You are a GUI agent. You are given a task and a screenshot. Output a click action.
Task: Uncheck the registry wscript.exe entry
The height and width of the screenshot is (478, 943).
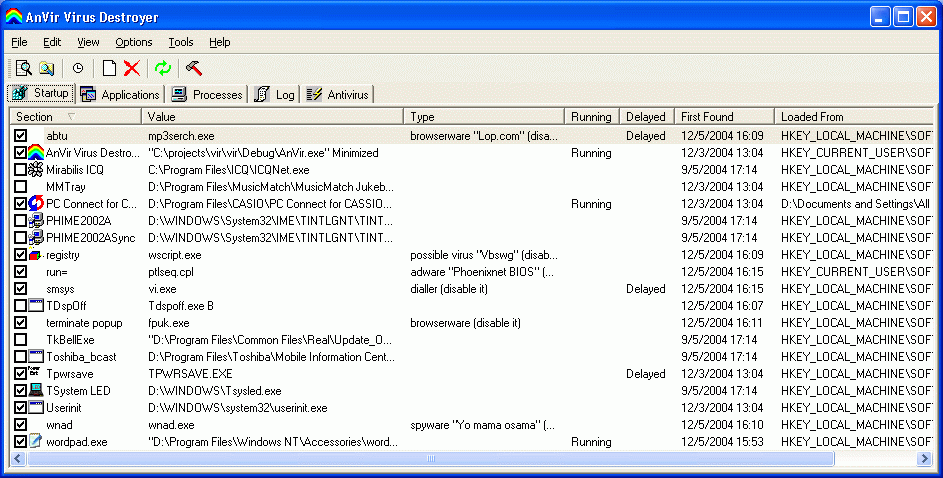pyautogui.click(x=20, y=254)
